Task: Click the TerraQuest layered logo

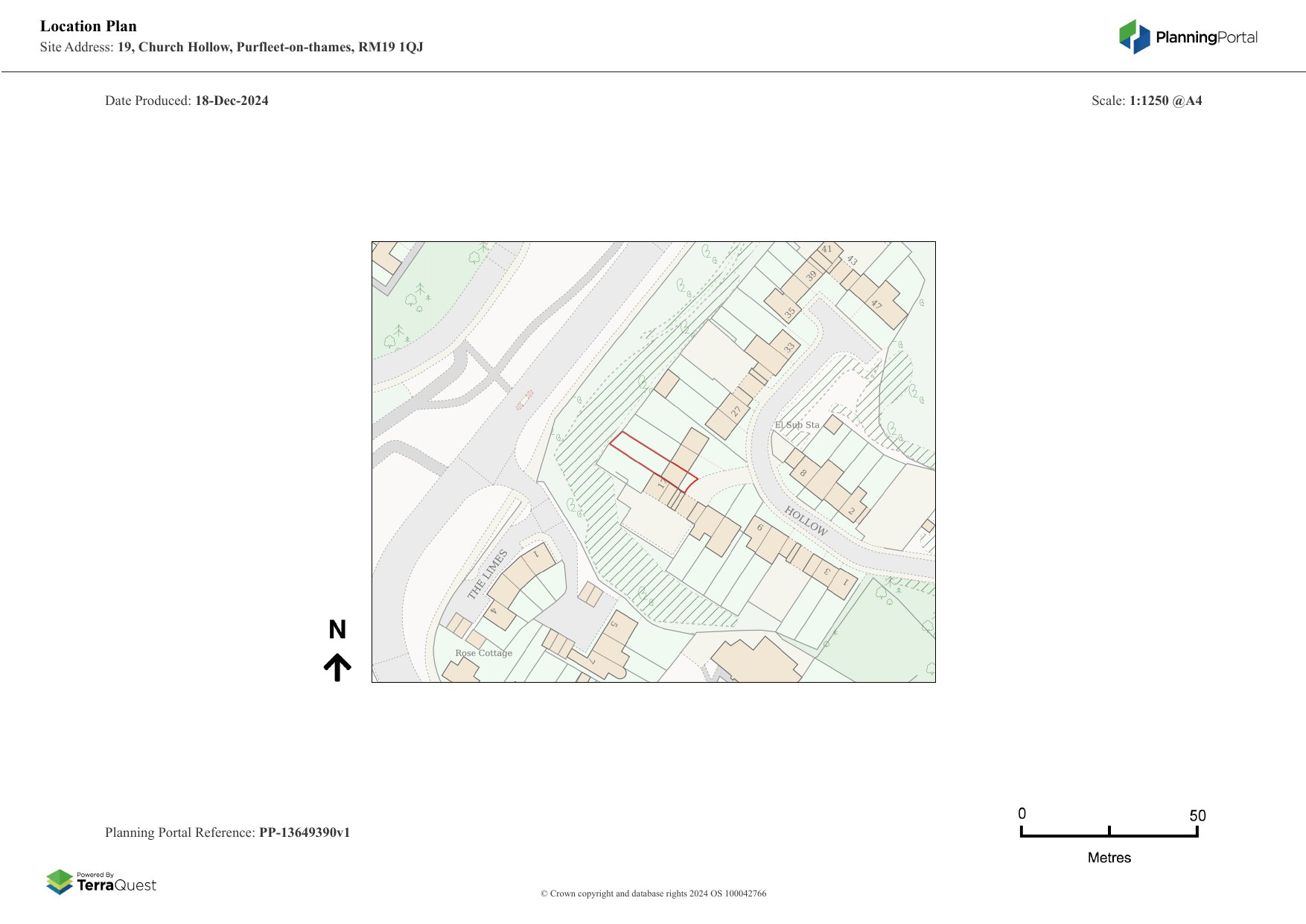Action: (x=60, y=882)
